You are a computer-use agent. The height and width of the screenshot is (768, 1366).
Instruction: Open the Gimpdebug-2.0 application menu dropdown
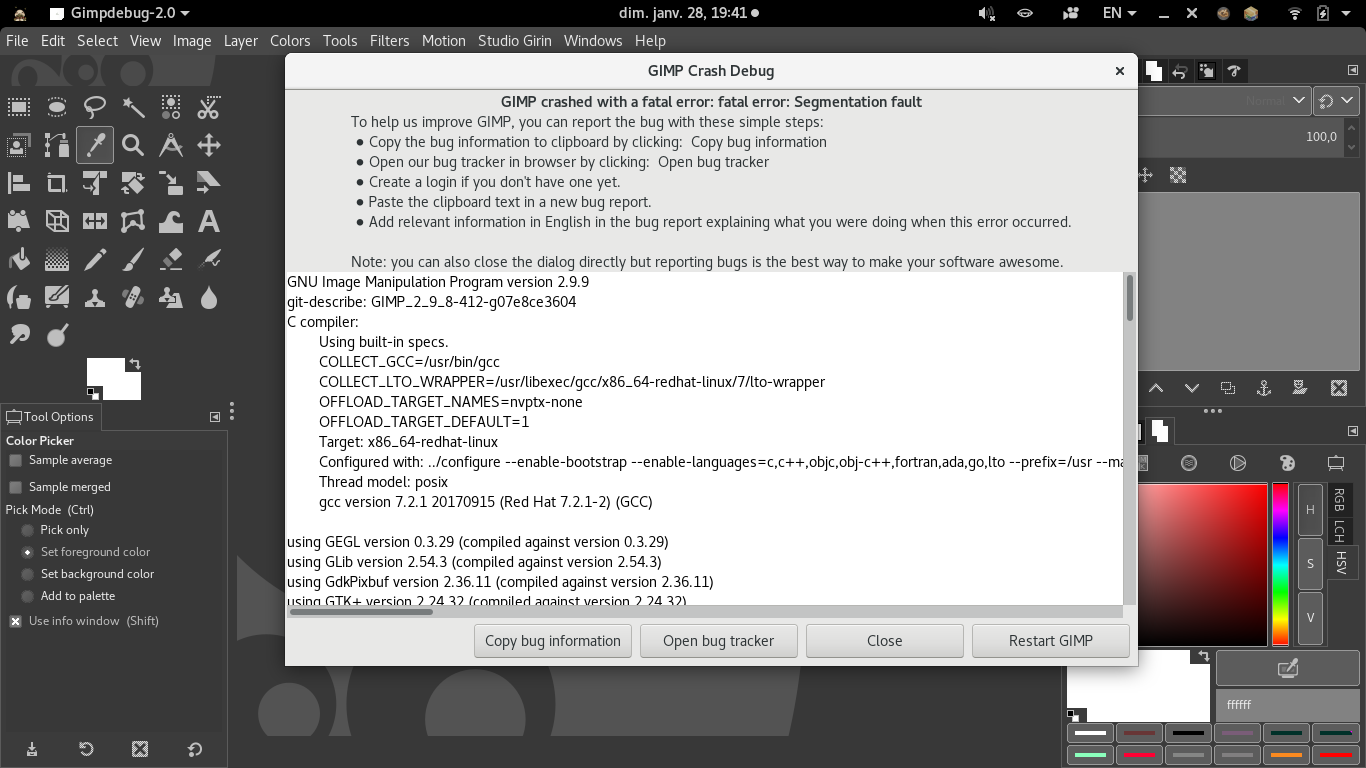point(119,13)
